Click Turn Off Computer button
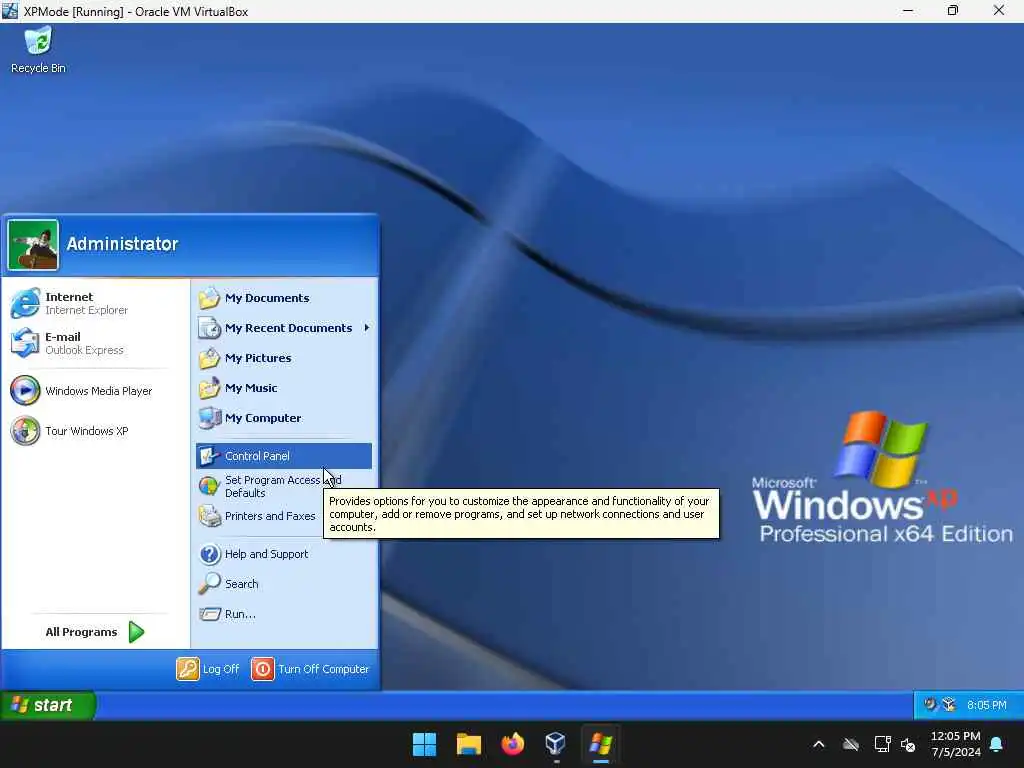 [x=310, y=669]
